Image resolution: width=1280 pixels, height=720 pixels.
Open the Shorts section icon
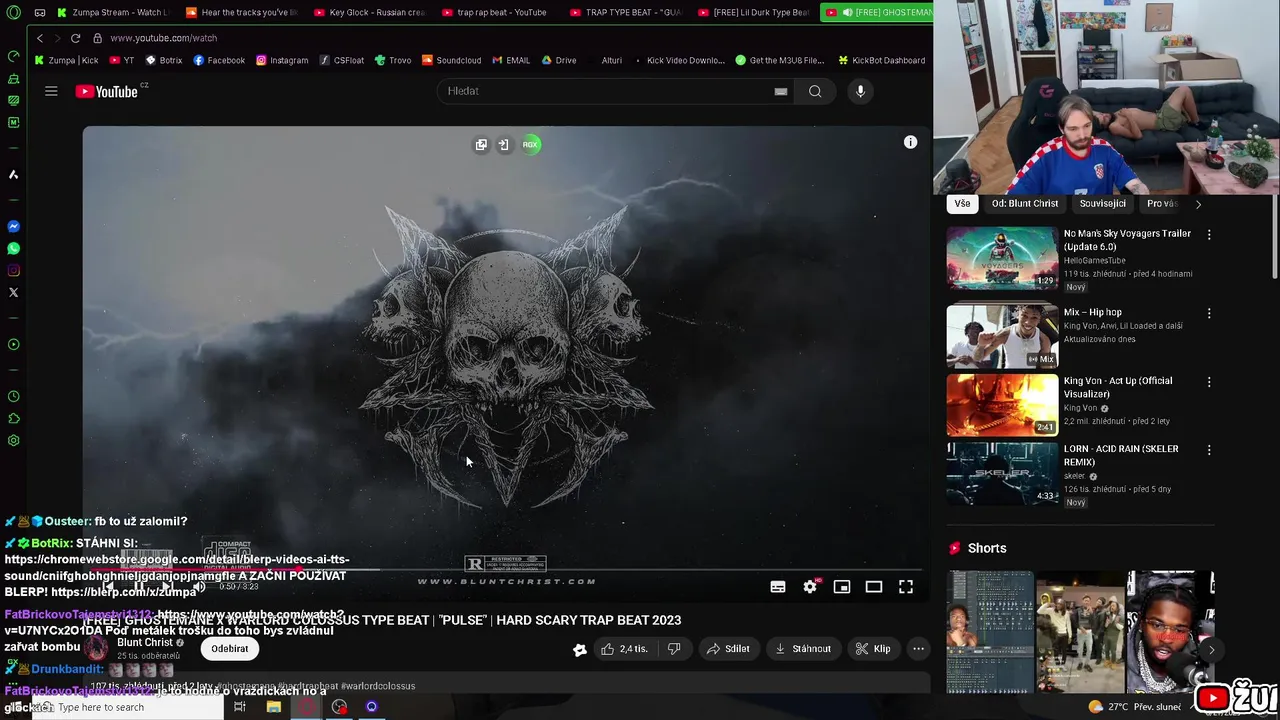pyautogui.click(x=954, y=548)
